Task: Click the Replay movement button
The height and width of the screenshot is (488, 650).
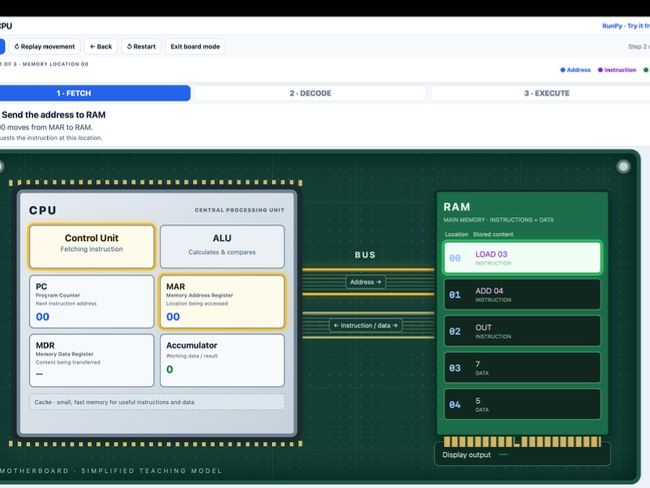Action: (x=45, y=46)
